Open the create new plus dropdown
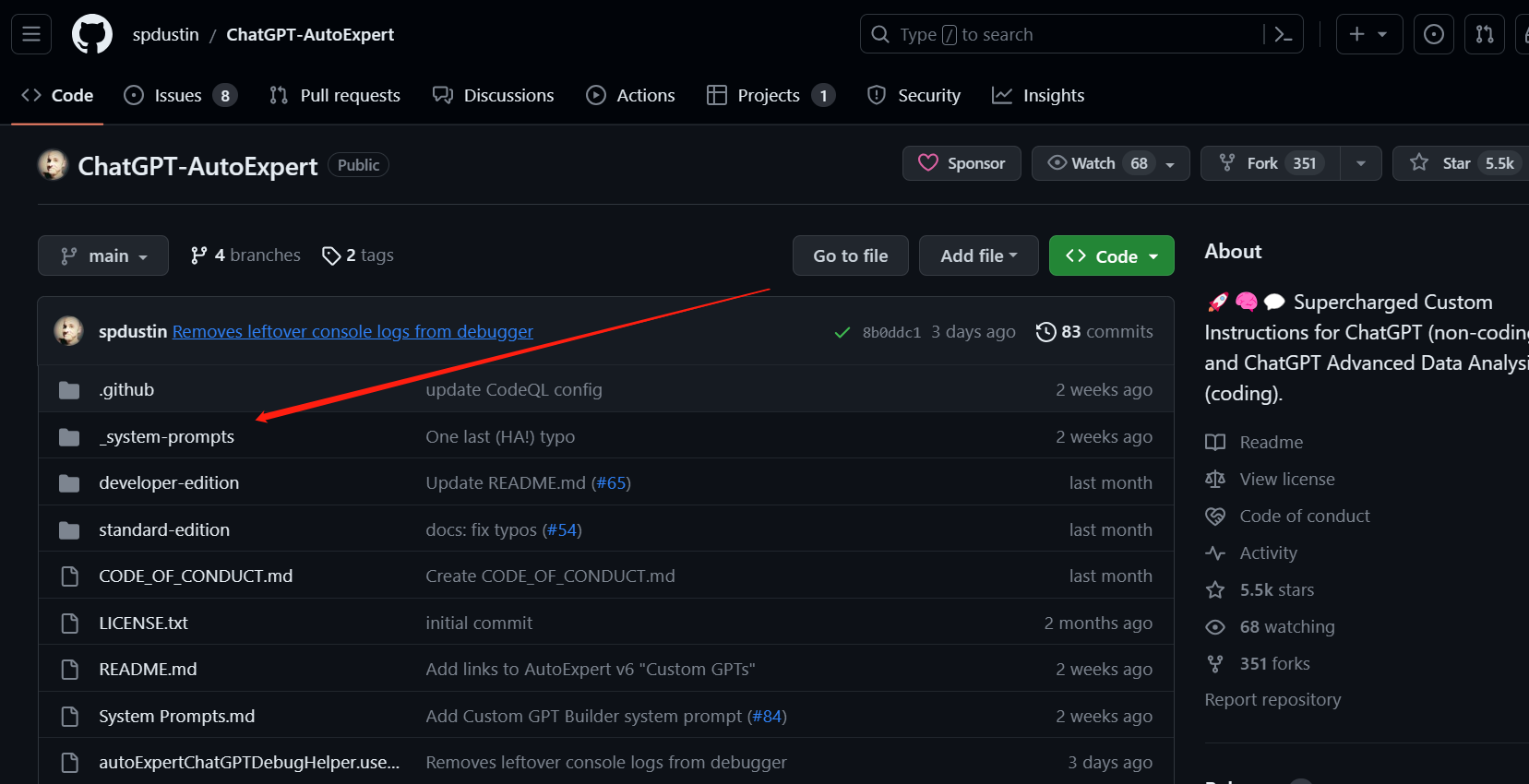This screenshot has width=1529, height=784. pos(1369,34)
